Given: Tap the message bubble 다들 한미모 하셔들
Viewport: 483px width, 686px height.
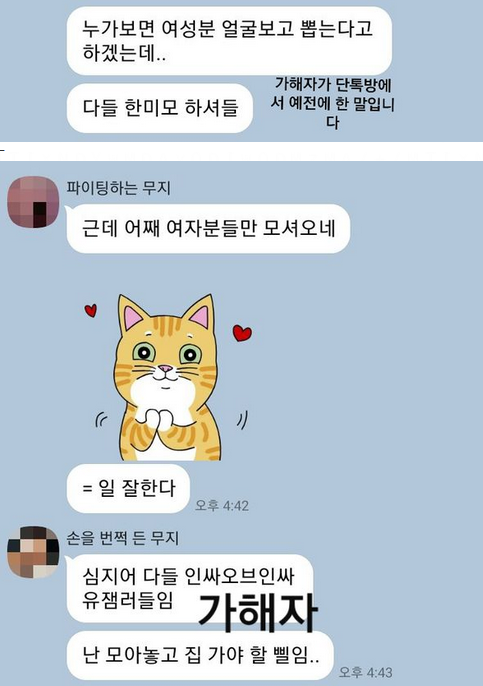Looking at the screenshot, I should (x=160, y=108).
